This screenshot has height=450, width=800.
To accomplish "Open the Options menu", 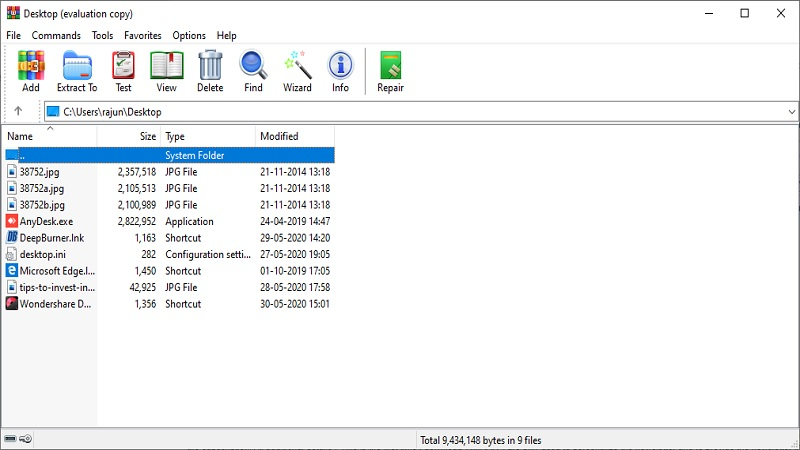I will click(x=189, y=35).
